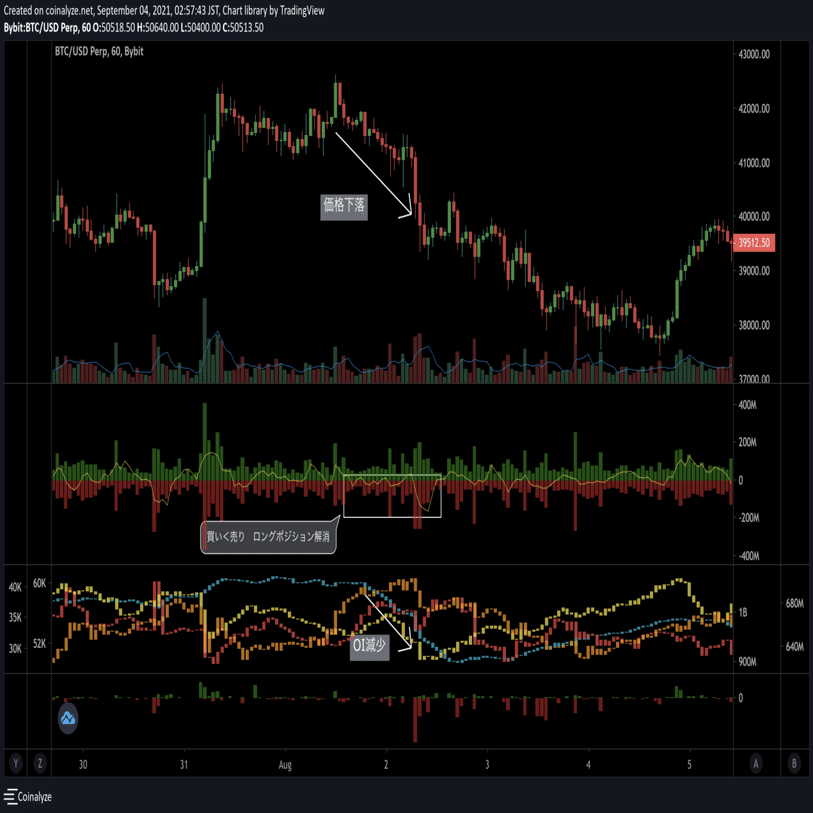The image size is (813, 813).
Task: Click the Coinalyze brand name in footer
Action: click(x=35, y=796)
